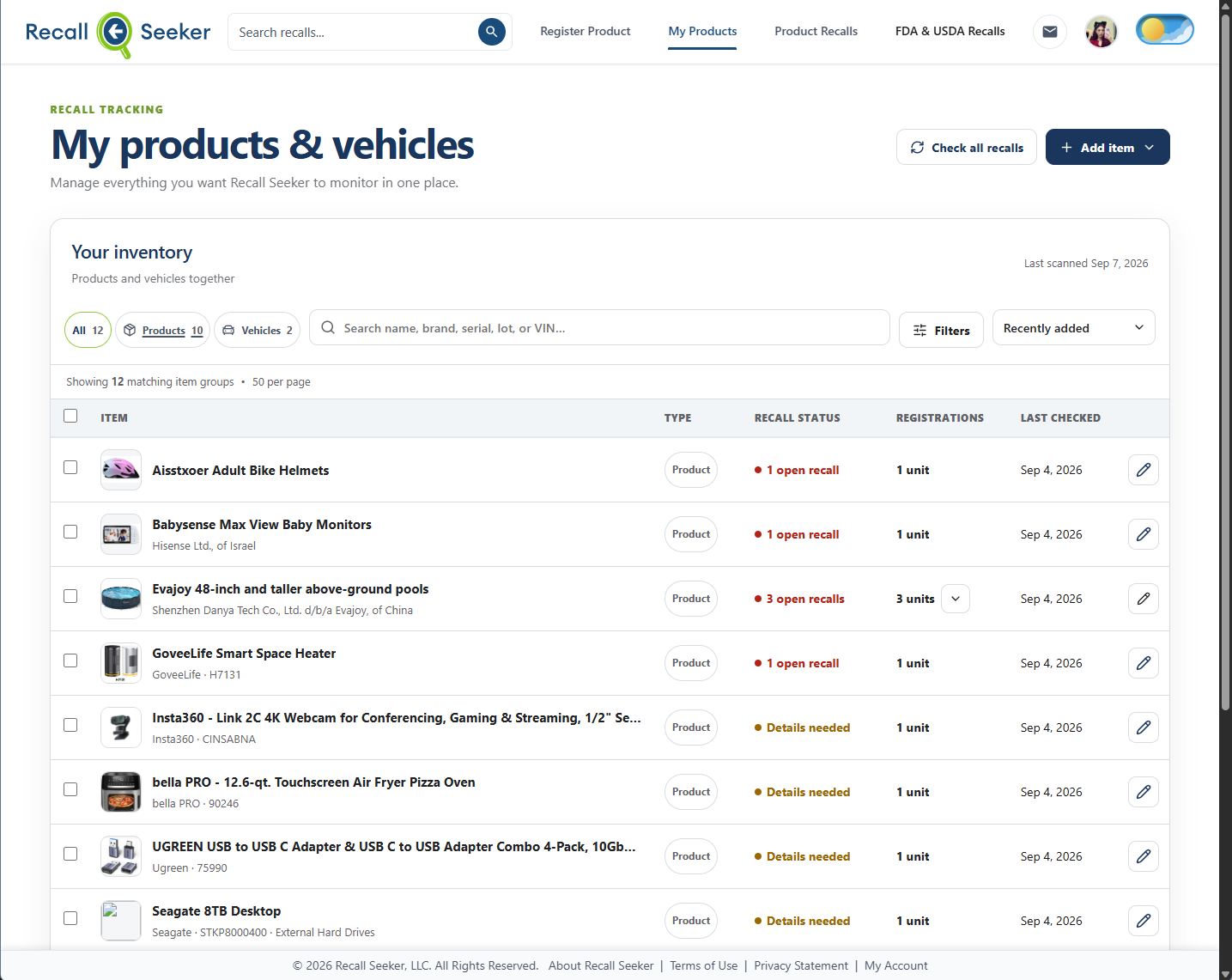Image resolution: width=1232 pixels, height=980 pixels.
Task: Open '3 open recalls' status for Evajoy
Action: pyautogui.click(x=799, y=599)
